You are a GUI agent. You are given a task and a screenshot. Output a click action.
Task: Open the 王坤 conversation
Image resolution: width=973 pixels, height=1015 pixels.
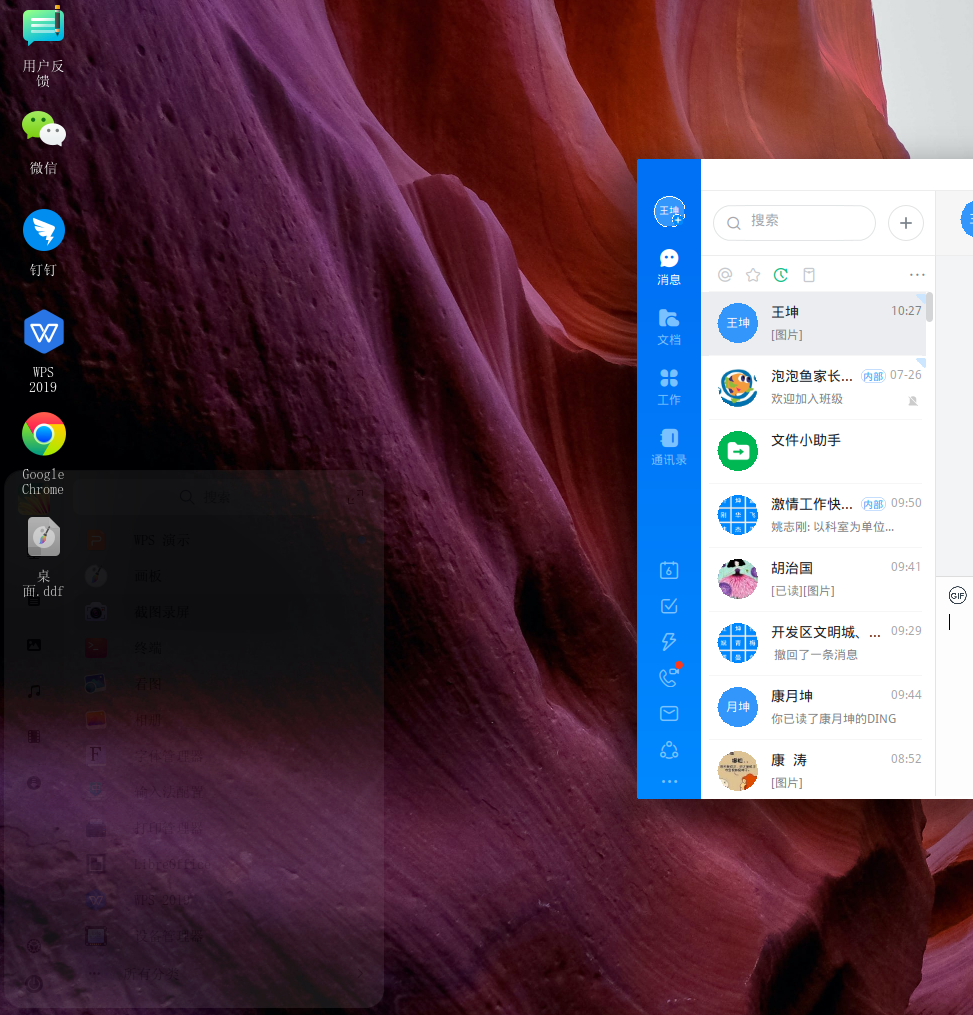pyautogui.click(x=814, y=323)
